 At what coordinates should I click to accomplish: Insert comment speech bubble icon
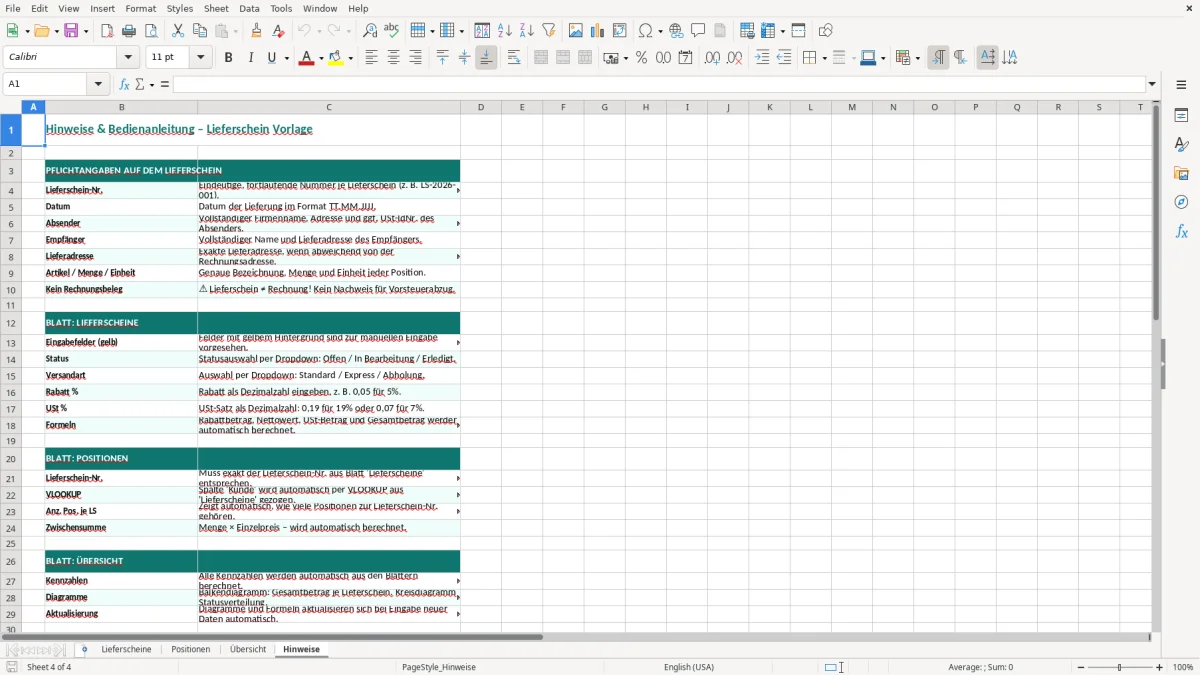[698, 31]
